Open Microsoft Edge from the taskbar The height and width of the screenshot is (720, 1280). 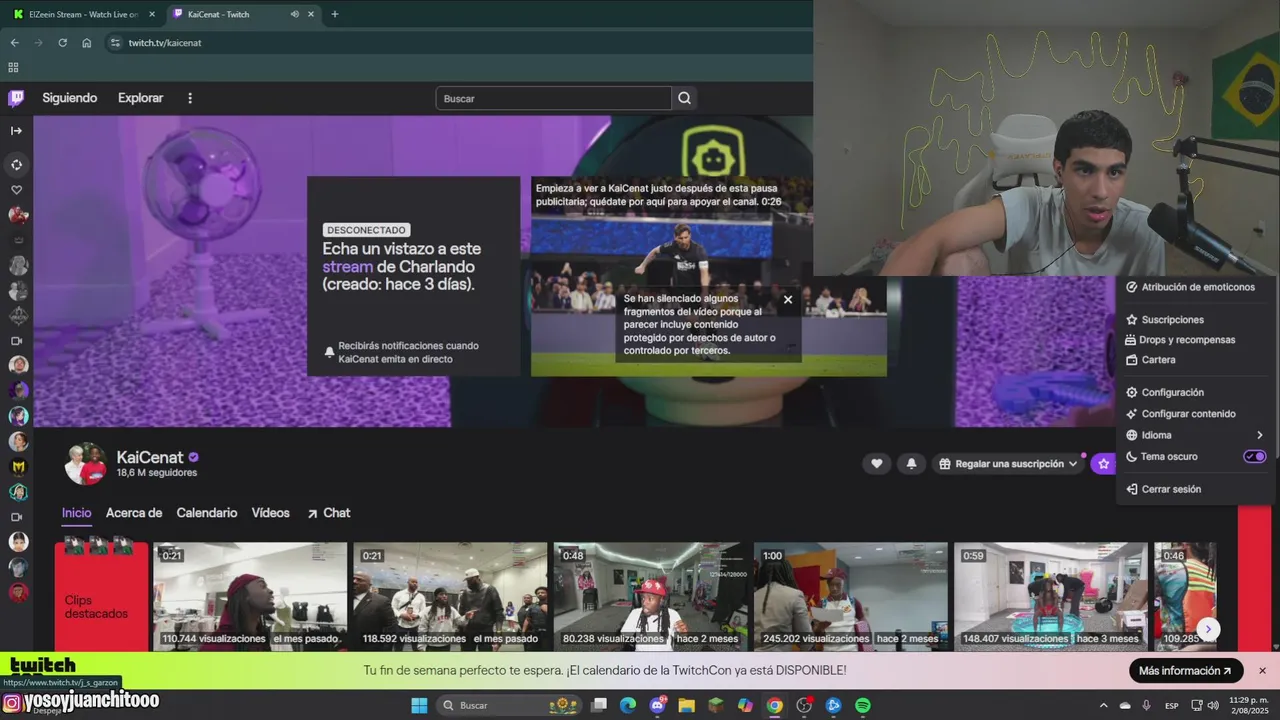(x=627, y=705)
